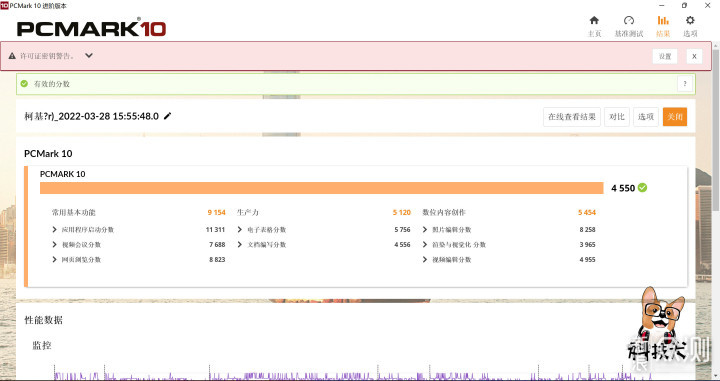Open the Results (结果) bar chart icon

(x=663, y=20)
